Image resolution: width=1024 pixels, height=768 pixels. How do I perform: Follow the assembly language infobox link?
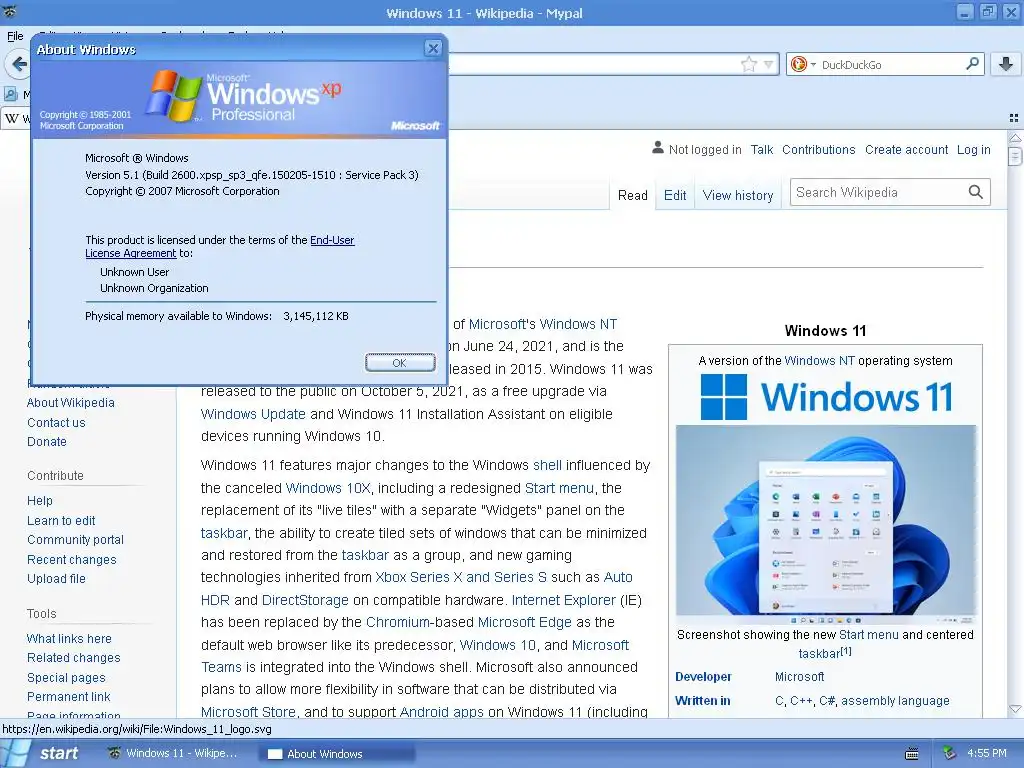pos(895,701)
